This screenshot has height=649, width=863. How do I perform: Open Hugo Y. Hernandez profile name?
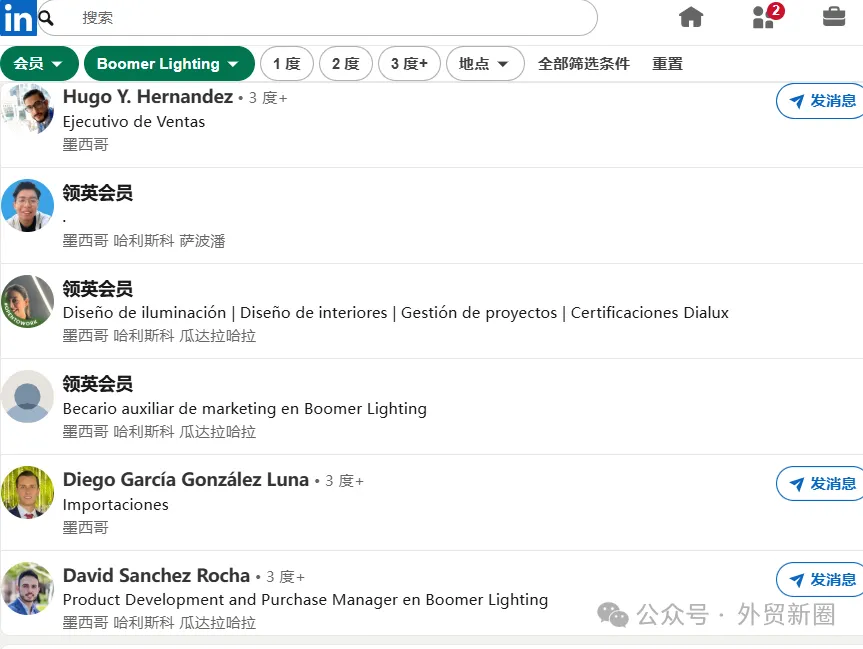pos(148,97)
